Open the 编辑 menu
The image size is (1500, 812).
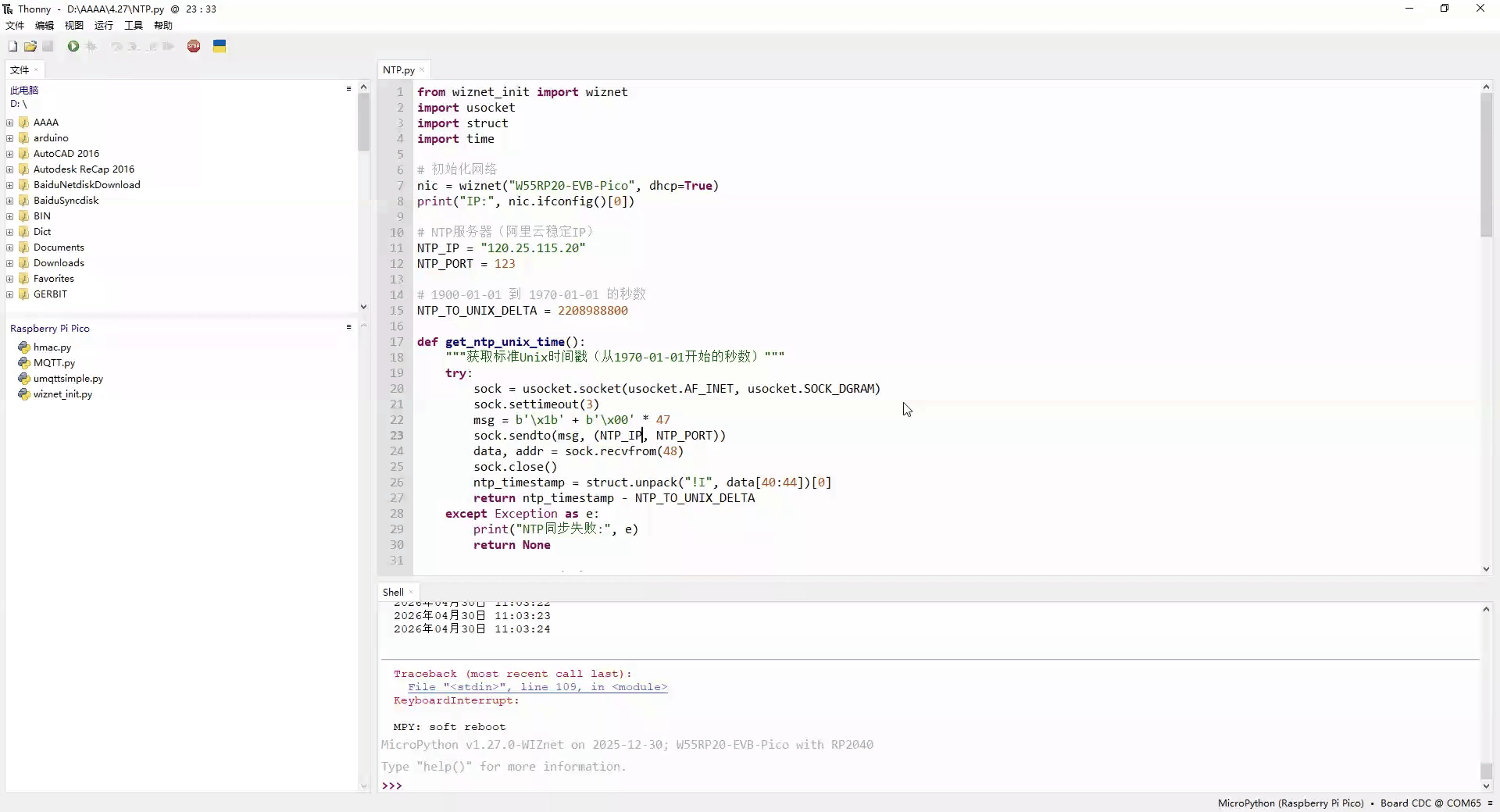pyautogui.click(x=45, y=26)
